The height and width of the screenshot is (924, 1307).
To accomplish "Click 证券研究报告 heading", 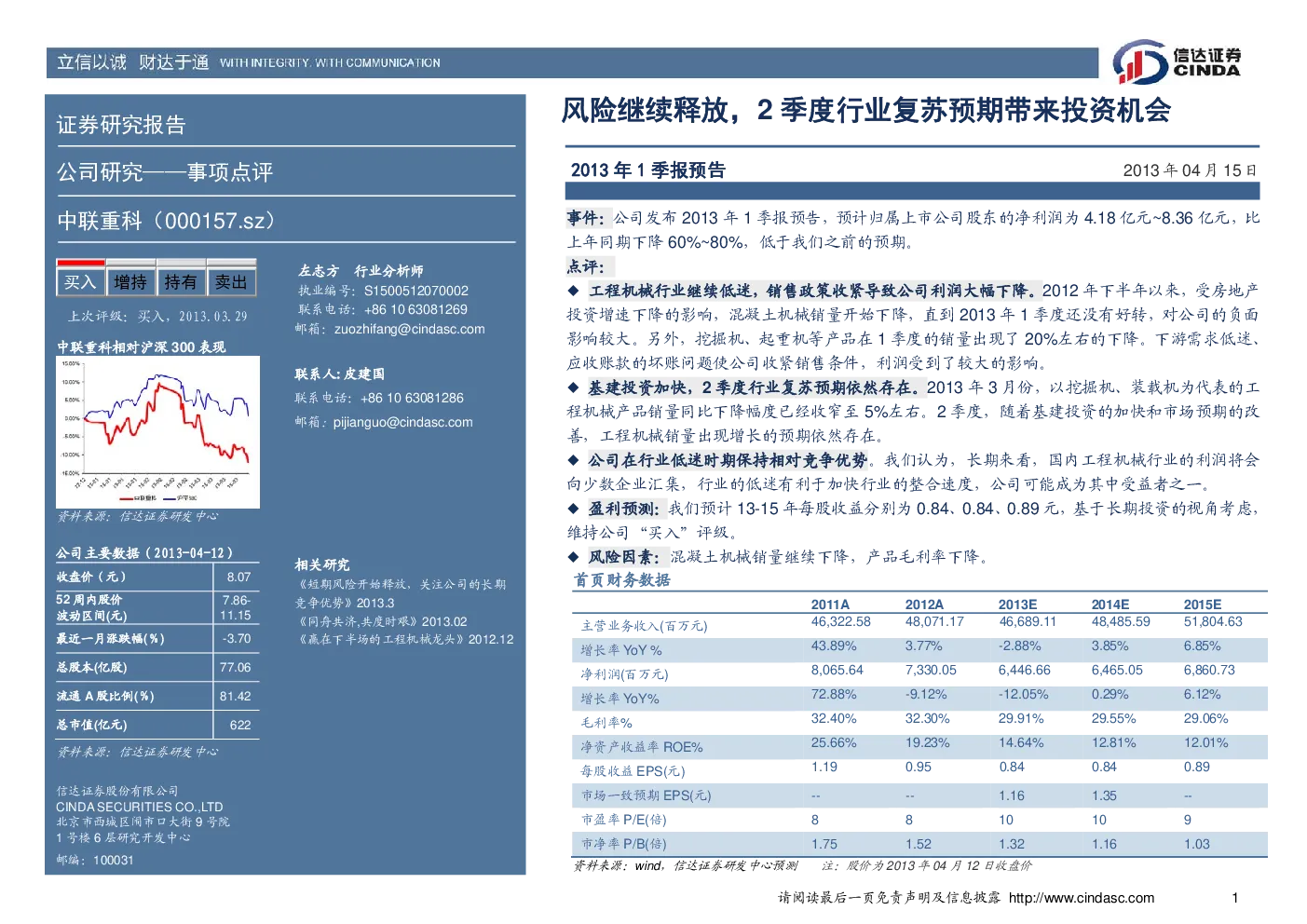I will pyautogui.click(x=121, y=125).
